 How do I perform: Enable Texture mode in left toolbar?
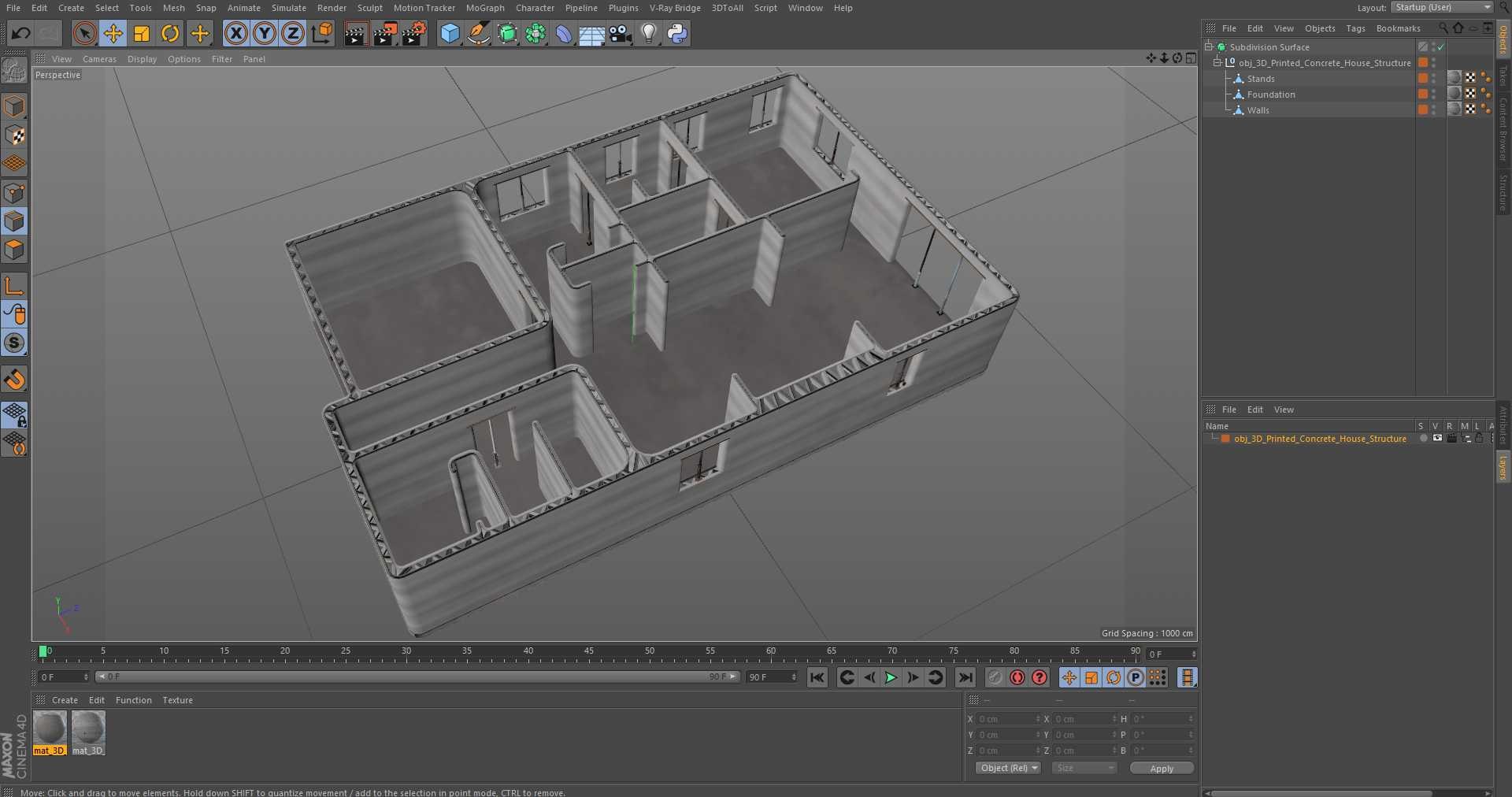click(14, 135)
